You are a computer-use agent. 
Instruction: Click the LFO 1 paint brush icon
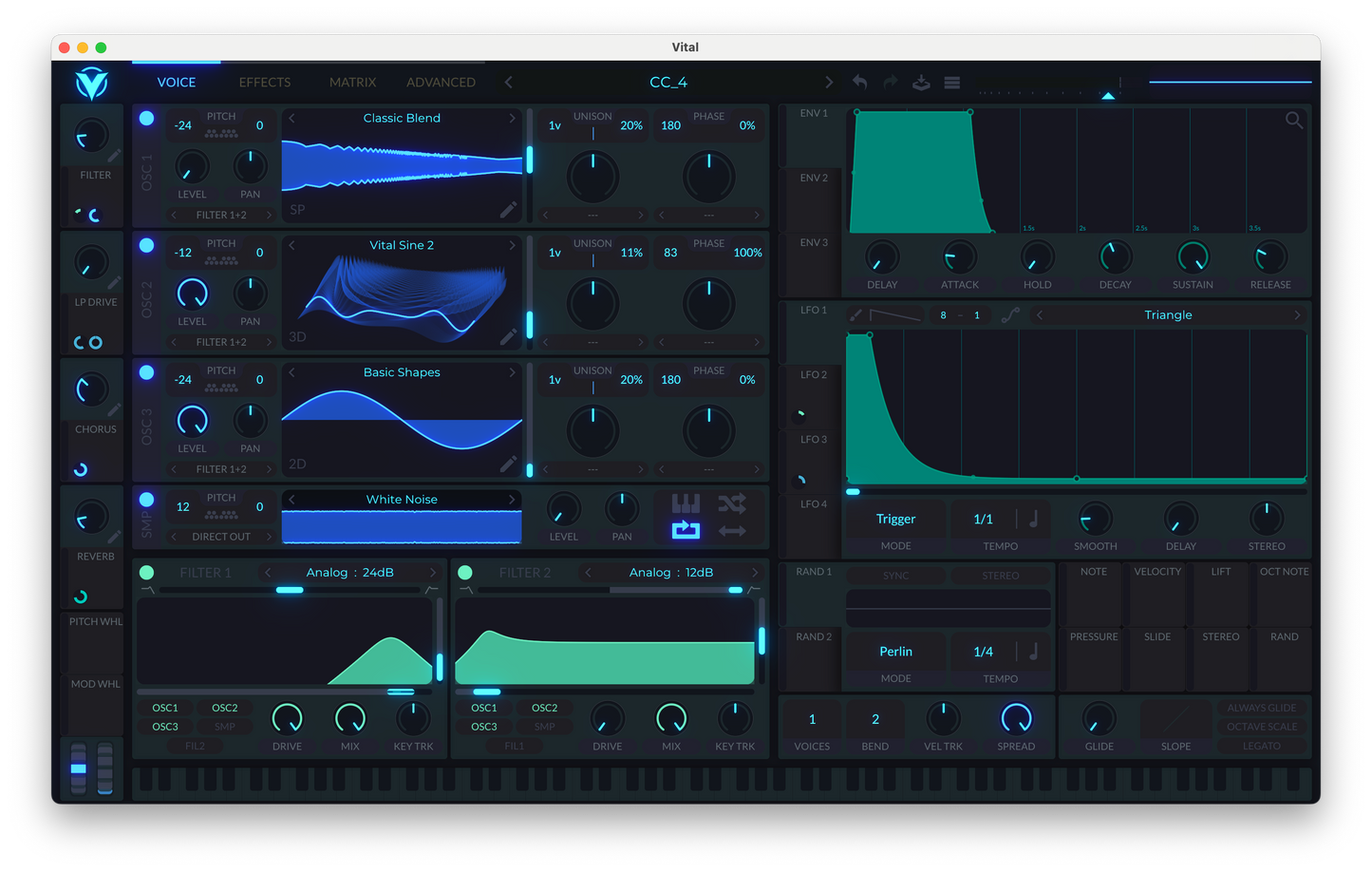[x=855, y=315]
